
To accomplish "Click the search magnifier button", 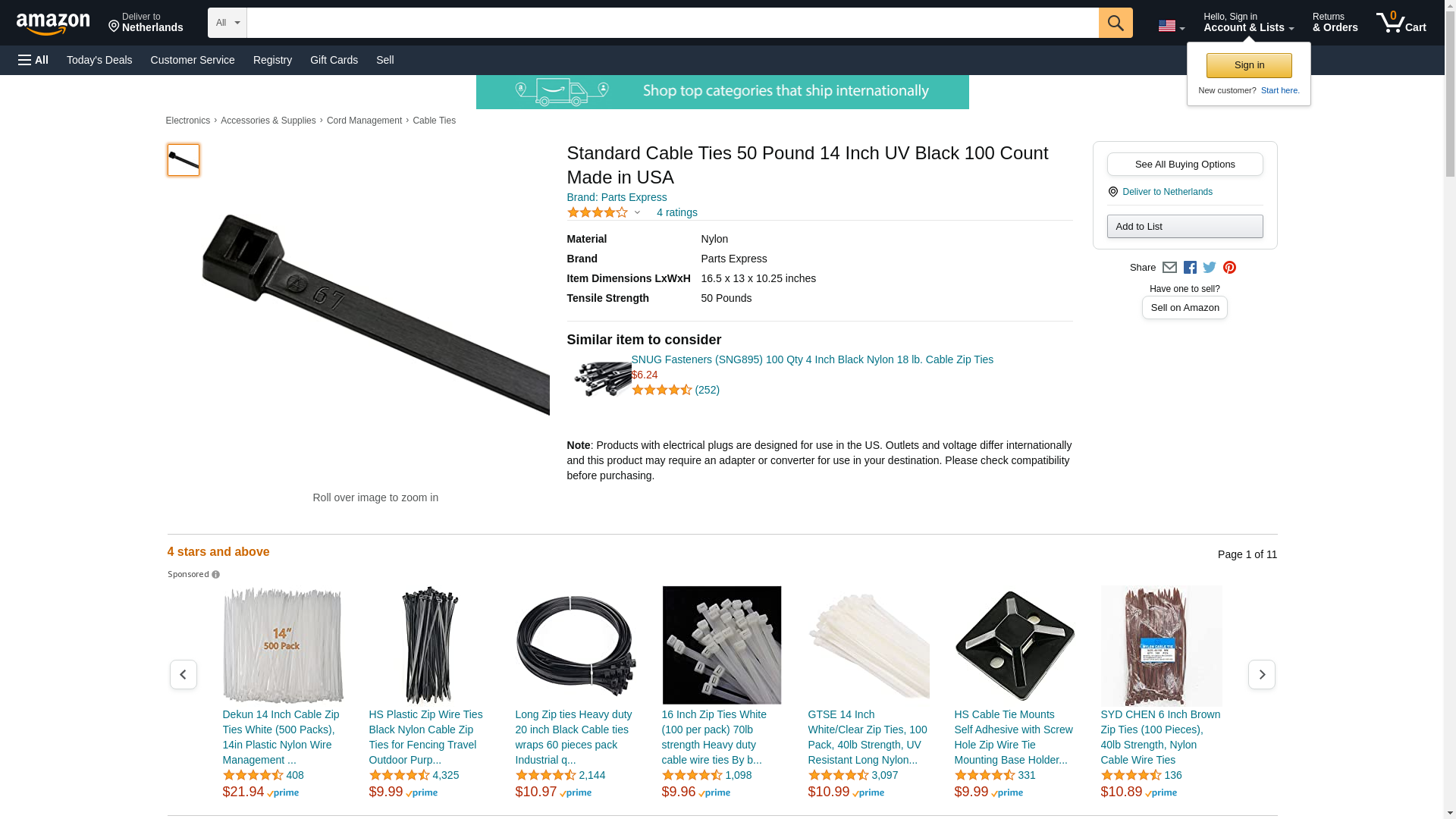I will (1115, 23).
